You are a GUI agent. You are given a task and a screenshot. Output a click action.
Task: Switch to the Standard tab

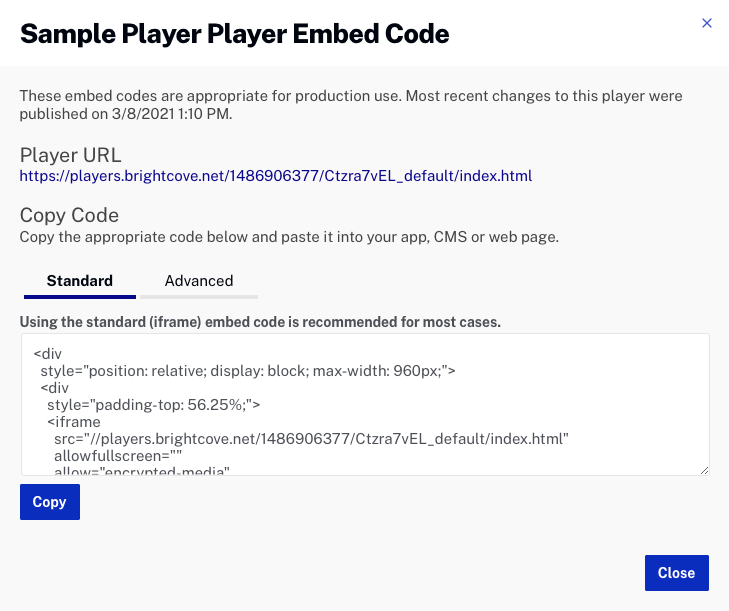click(80, 281)
